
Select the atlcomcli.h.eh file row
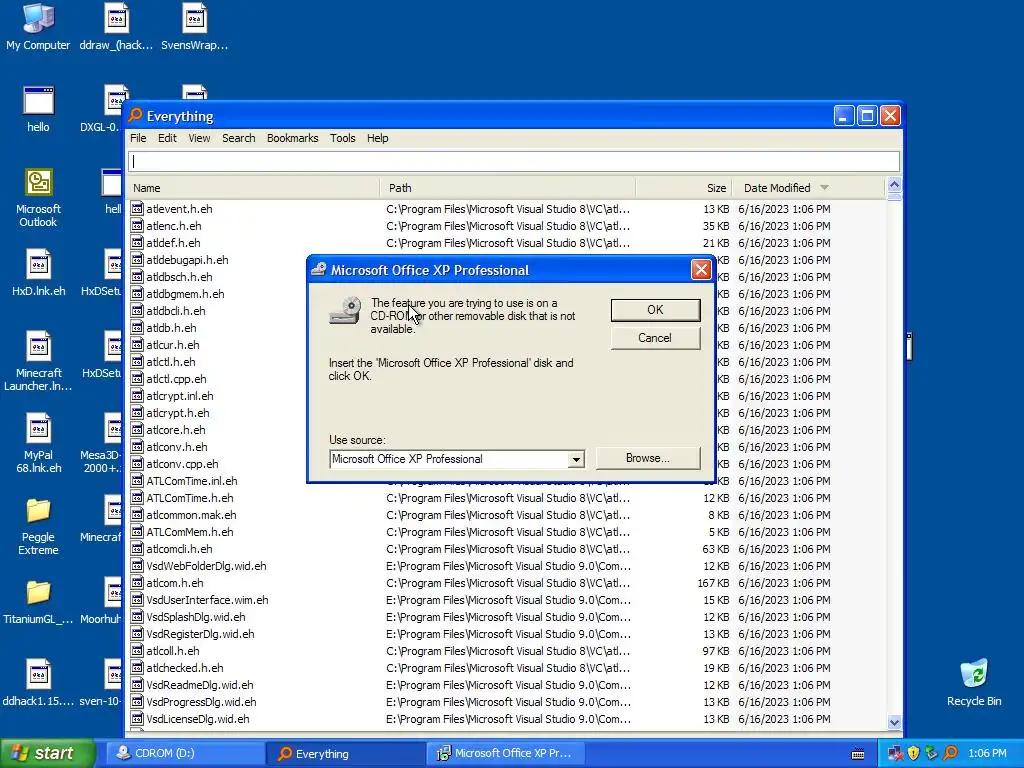point(505,549)
